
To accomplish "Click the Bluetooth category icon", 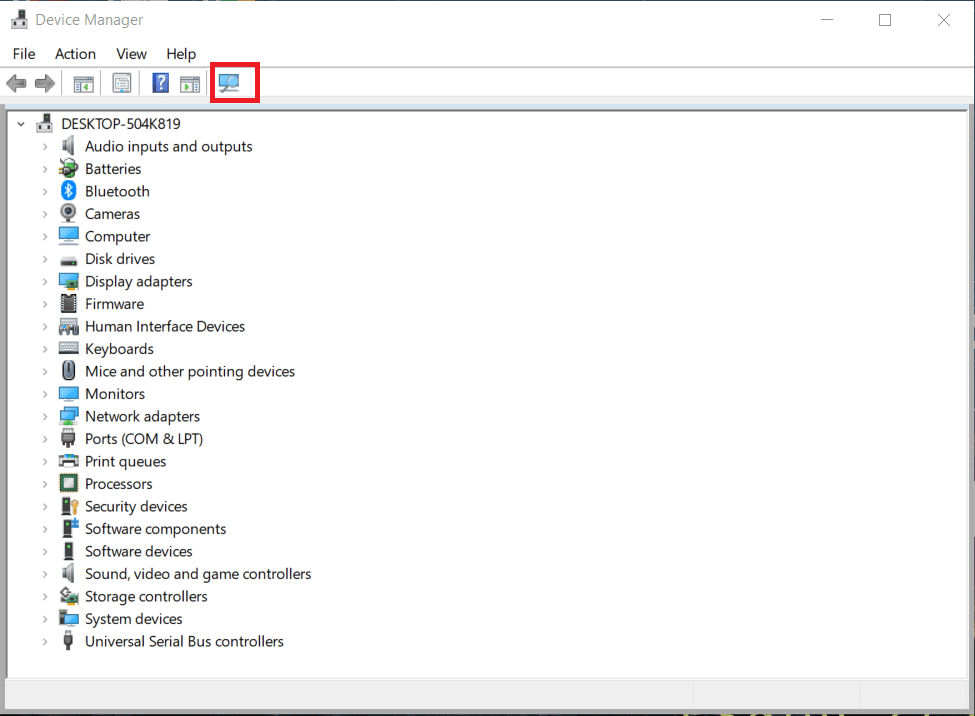I will click(x=68, y=191).
